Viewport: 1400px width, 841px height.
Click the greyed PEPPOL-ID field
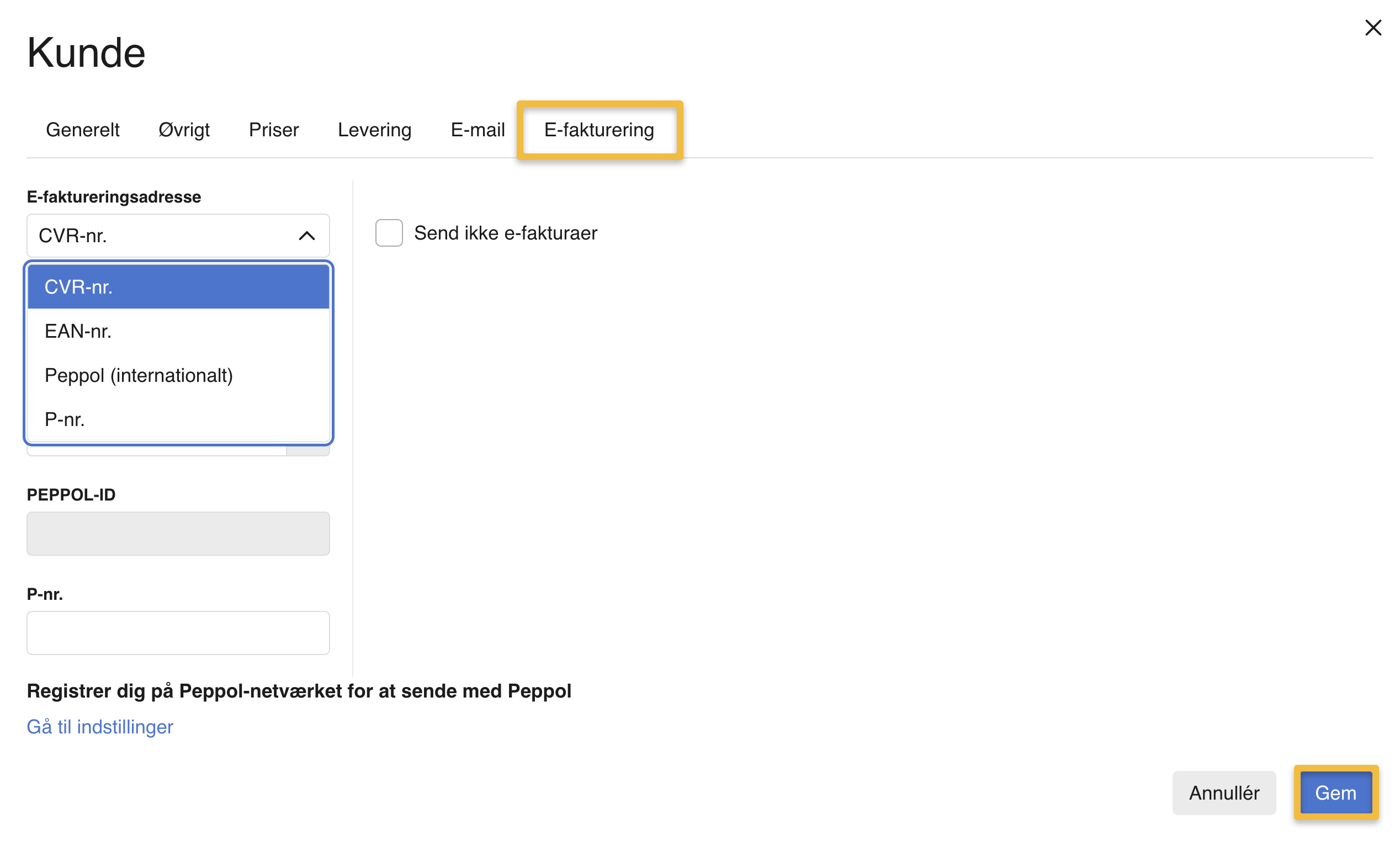(x=178, y=533)
